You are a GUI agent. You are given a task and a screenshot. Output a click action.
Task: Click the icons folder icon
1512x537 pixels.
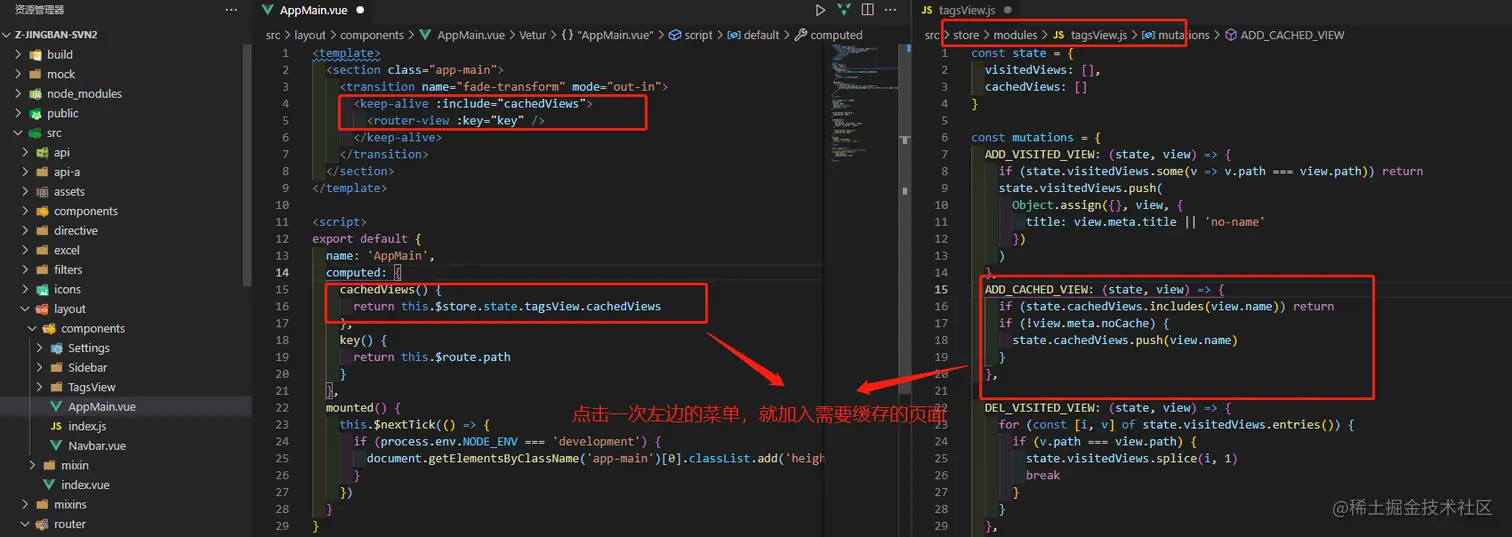coord(44,289)
